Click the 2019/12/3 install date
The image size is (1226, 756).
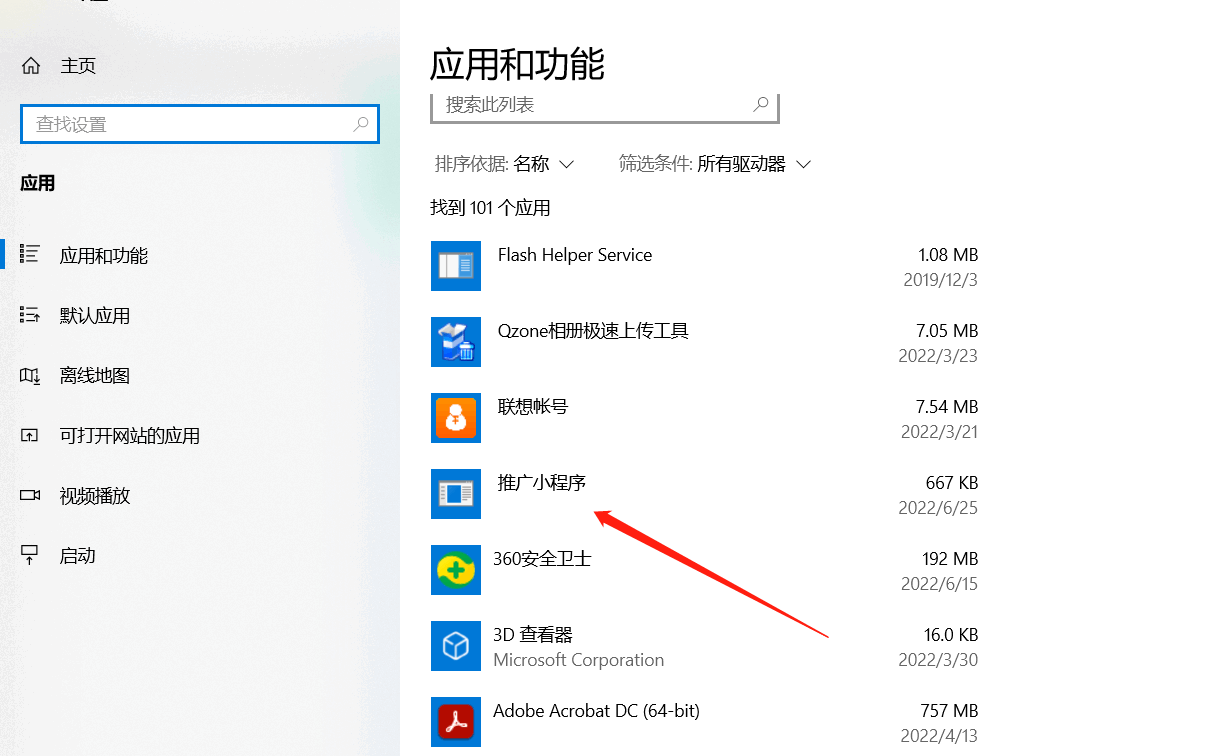[941, 280]
